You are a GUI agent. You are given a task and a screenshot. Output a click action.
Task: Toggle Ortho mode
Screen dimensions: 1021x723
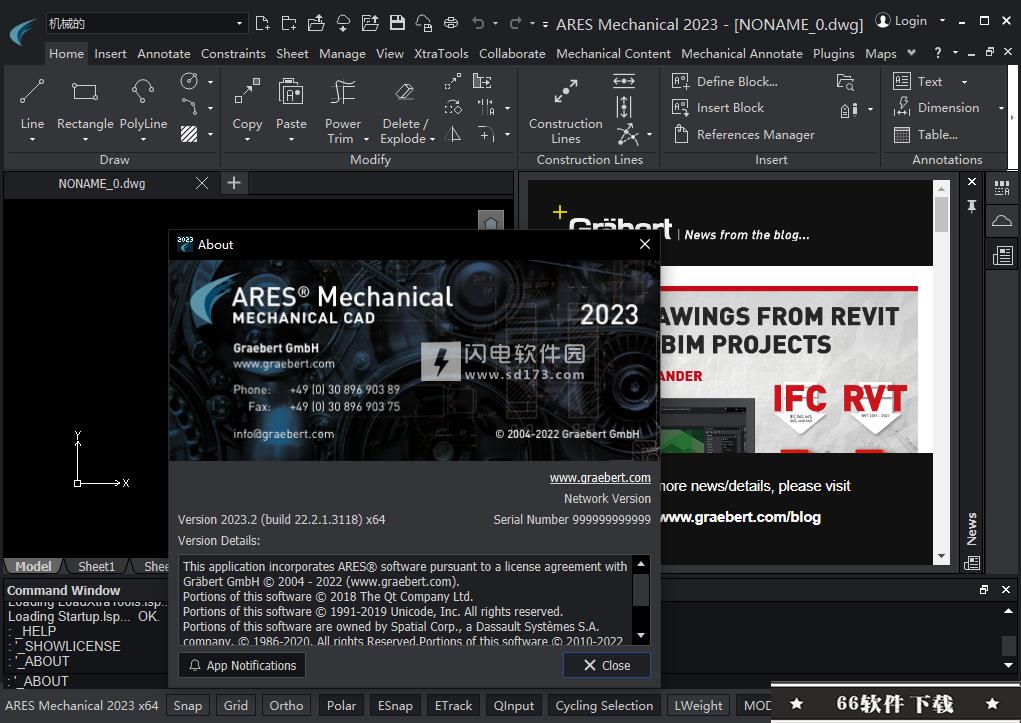click(286, 705)
